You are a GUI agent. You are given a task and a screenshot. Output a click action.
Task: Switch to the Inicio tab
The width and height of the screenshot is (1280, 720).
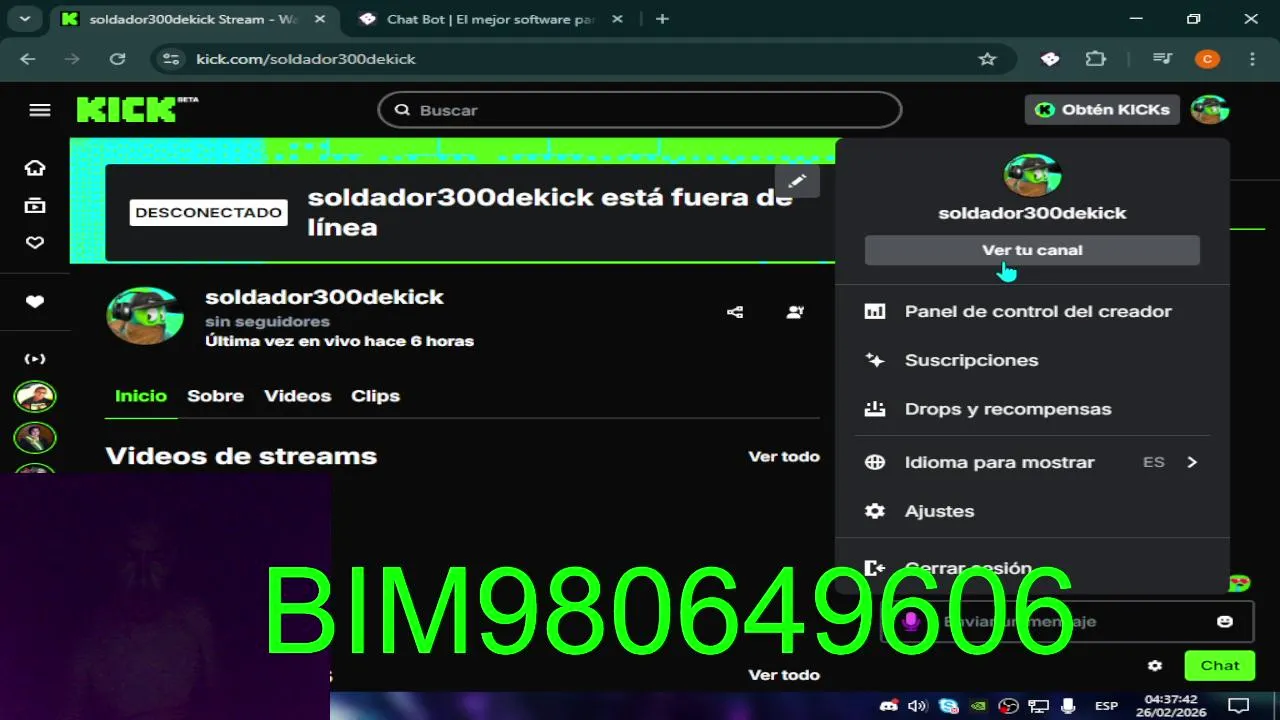[x=141, y=396]
